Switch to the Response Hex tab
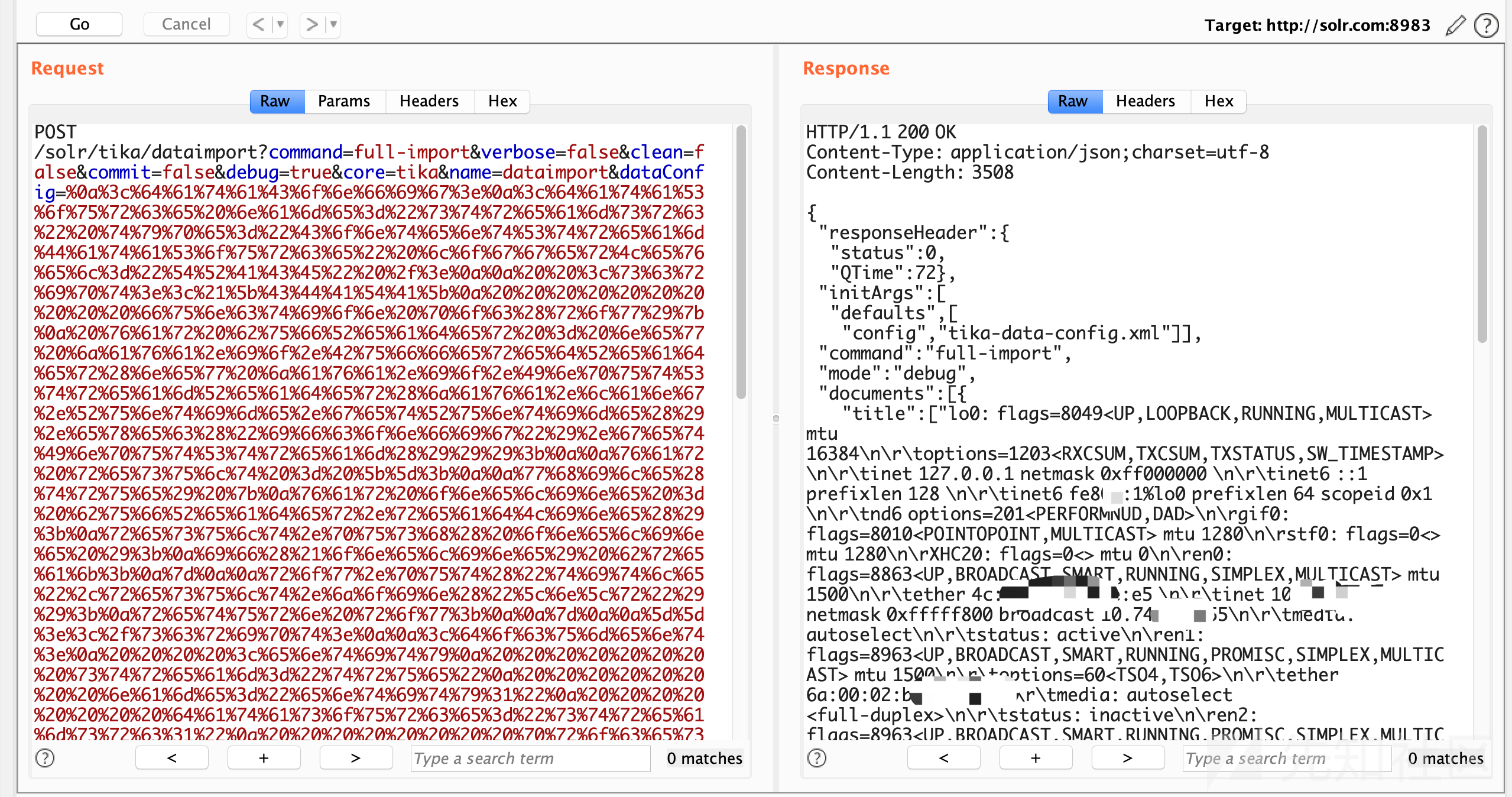Viewport: 1512px width, 797px height. pyautogui.click(x=1219, y=101)
